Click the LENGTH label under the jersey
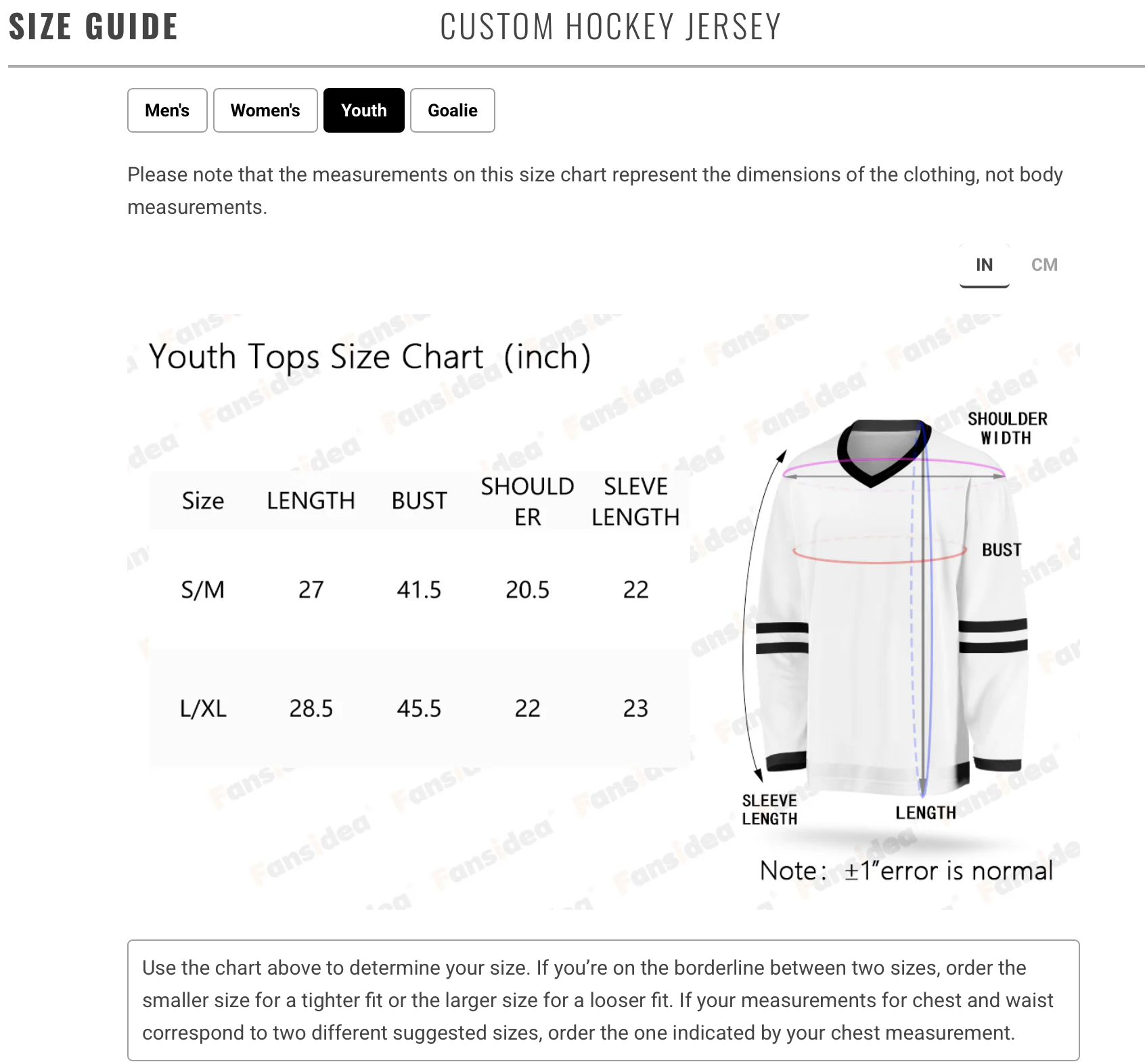 [x=925, y=813]
